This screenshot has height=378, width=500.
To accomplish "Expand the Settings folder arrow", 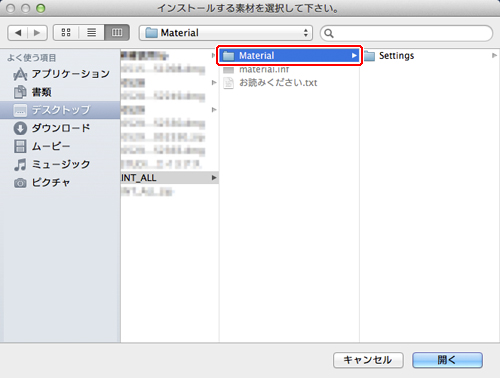I will point(494,56).
